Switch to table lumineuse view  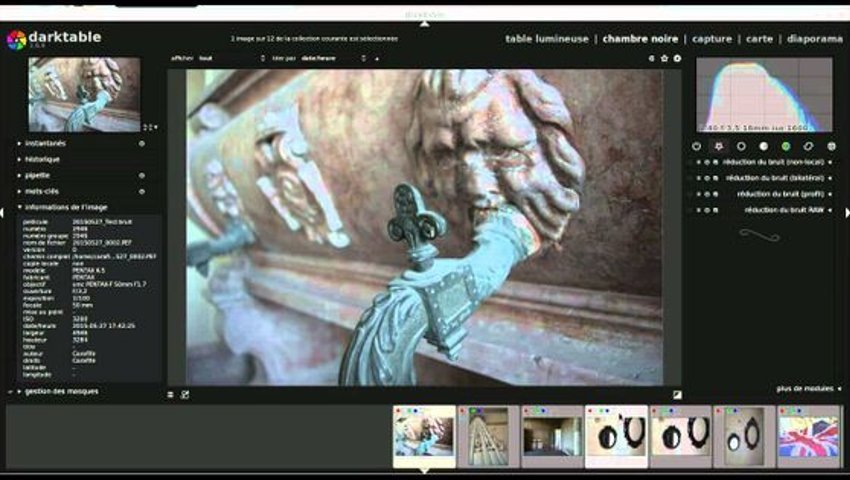tap(546, 39)
